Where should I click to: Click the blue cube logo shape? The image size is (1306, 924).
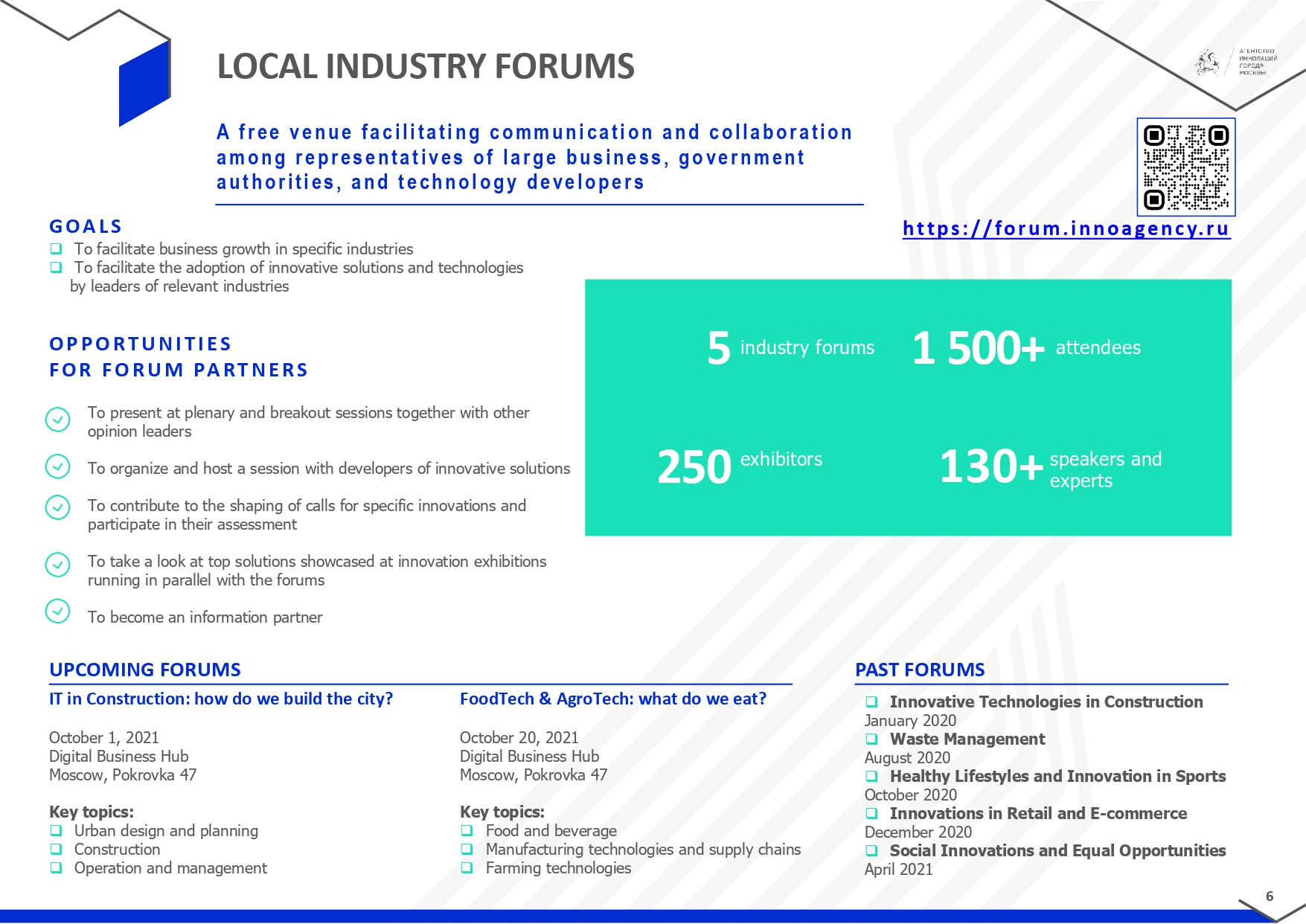[x=145, y=83]
